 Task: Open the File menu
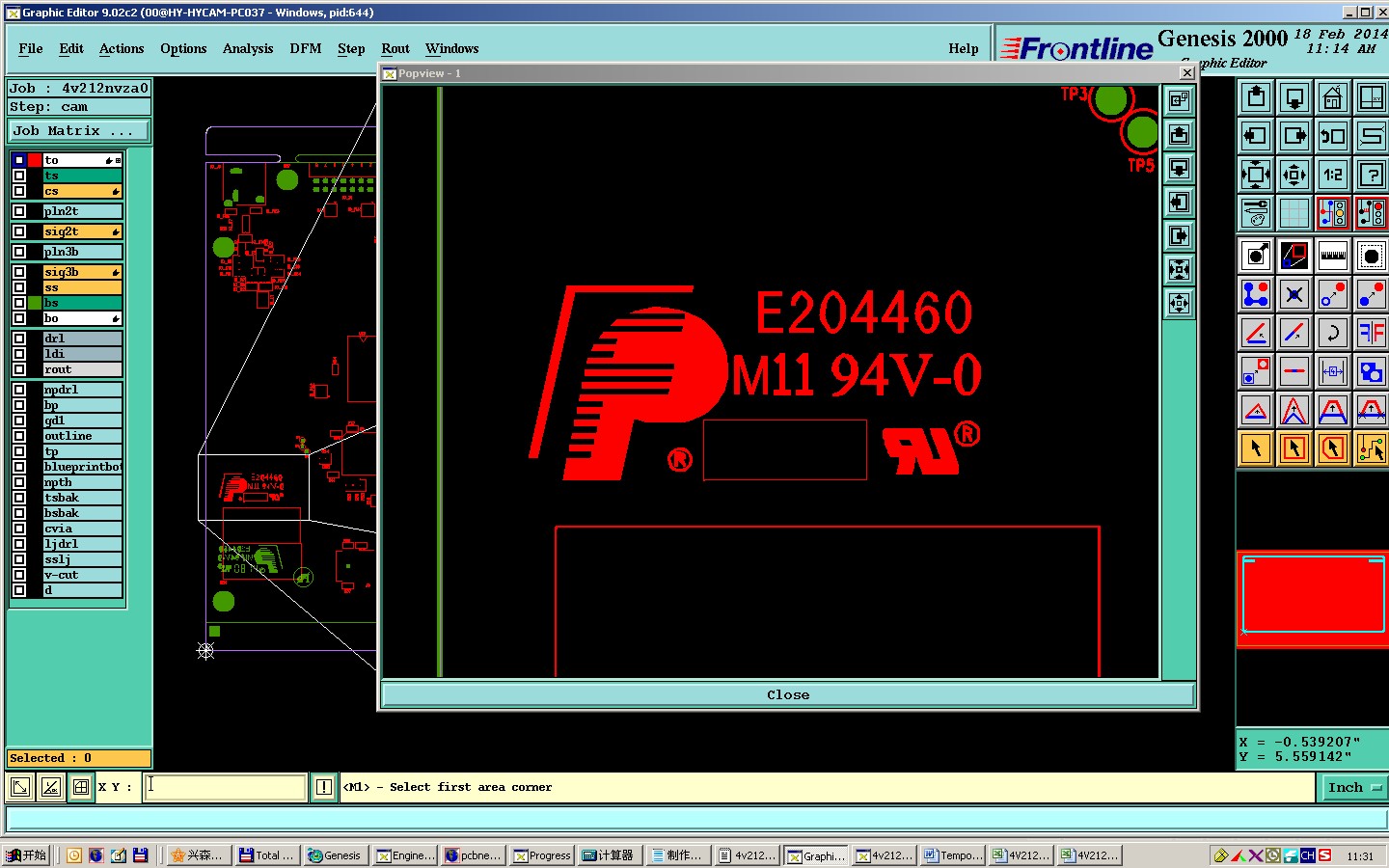31,48
